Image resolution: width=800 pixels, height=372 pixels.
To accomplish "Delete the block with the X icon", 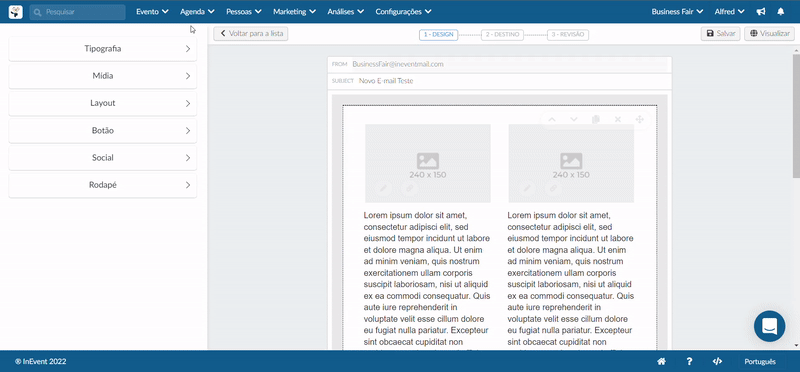I will (x=617, y=119).
